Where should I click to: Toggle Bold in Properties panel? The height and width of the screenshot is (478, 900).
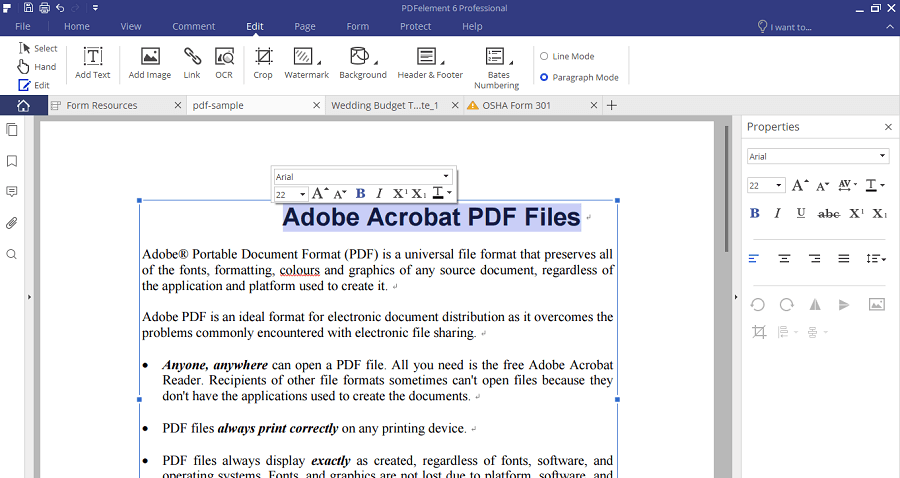pos(754,213)
